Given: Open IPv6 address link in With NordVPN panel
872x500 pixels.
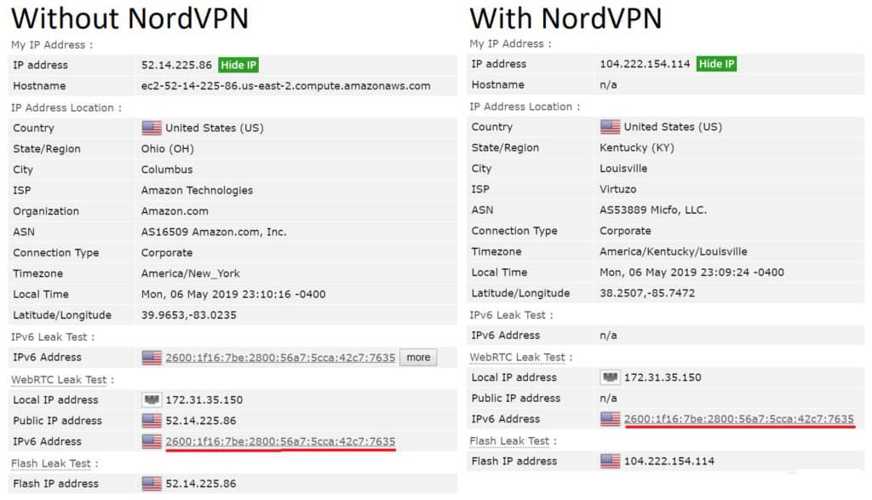Looking at the screenshot, I should [x=739, y=419].
